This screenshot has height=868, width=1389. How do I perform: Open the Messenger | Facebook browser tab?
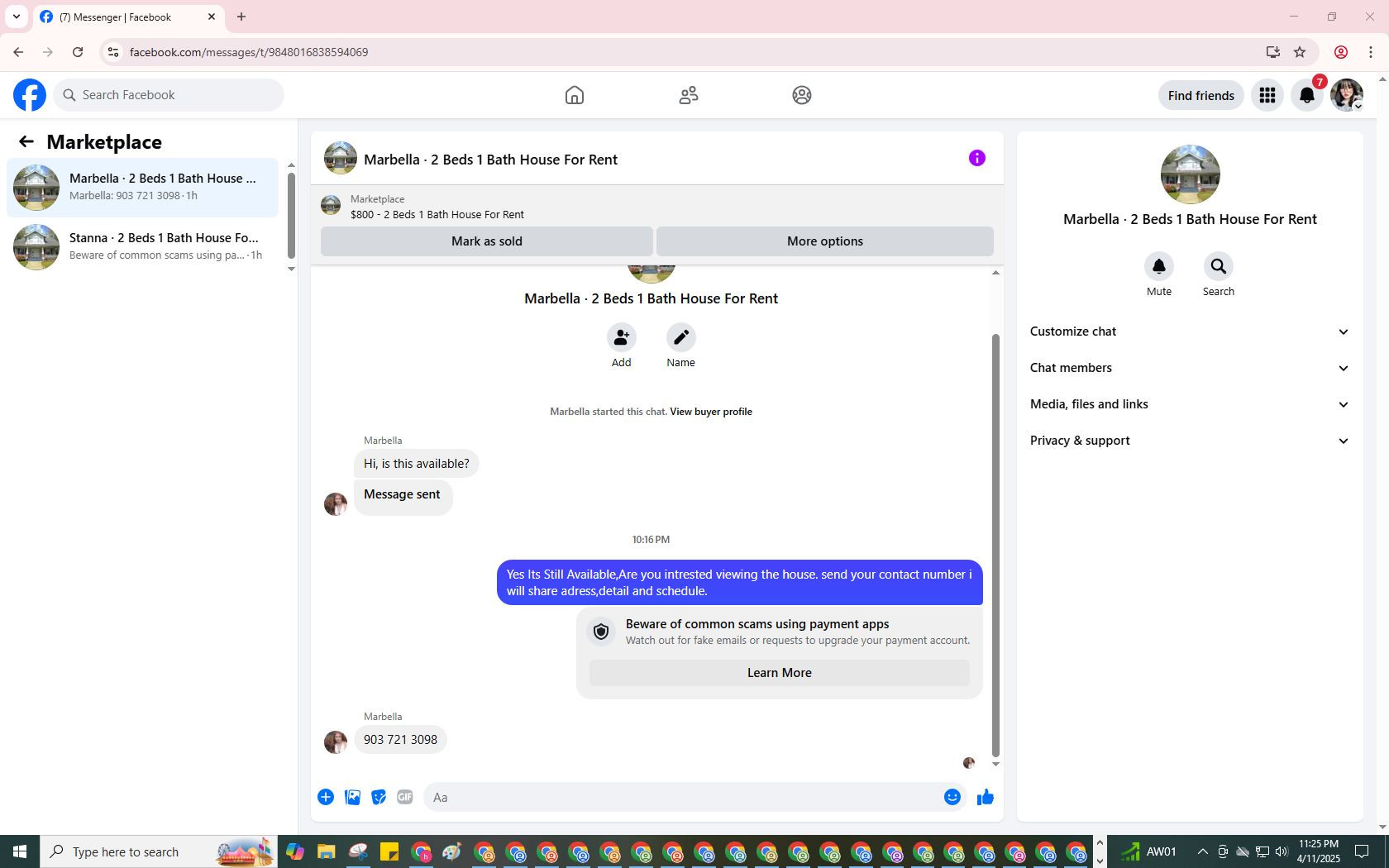tap(128, 17)
